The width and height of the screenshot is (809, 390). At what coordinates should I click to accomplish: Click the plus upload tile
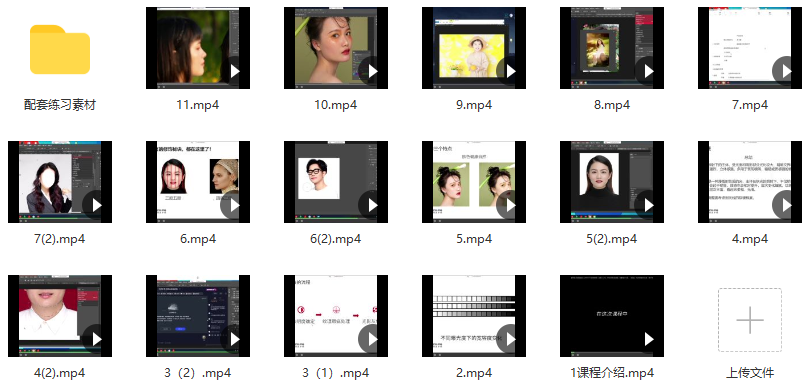(x=750, y=320)
